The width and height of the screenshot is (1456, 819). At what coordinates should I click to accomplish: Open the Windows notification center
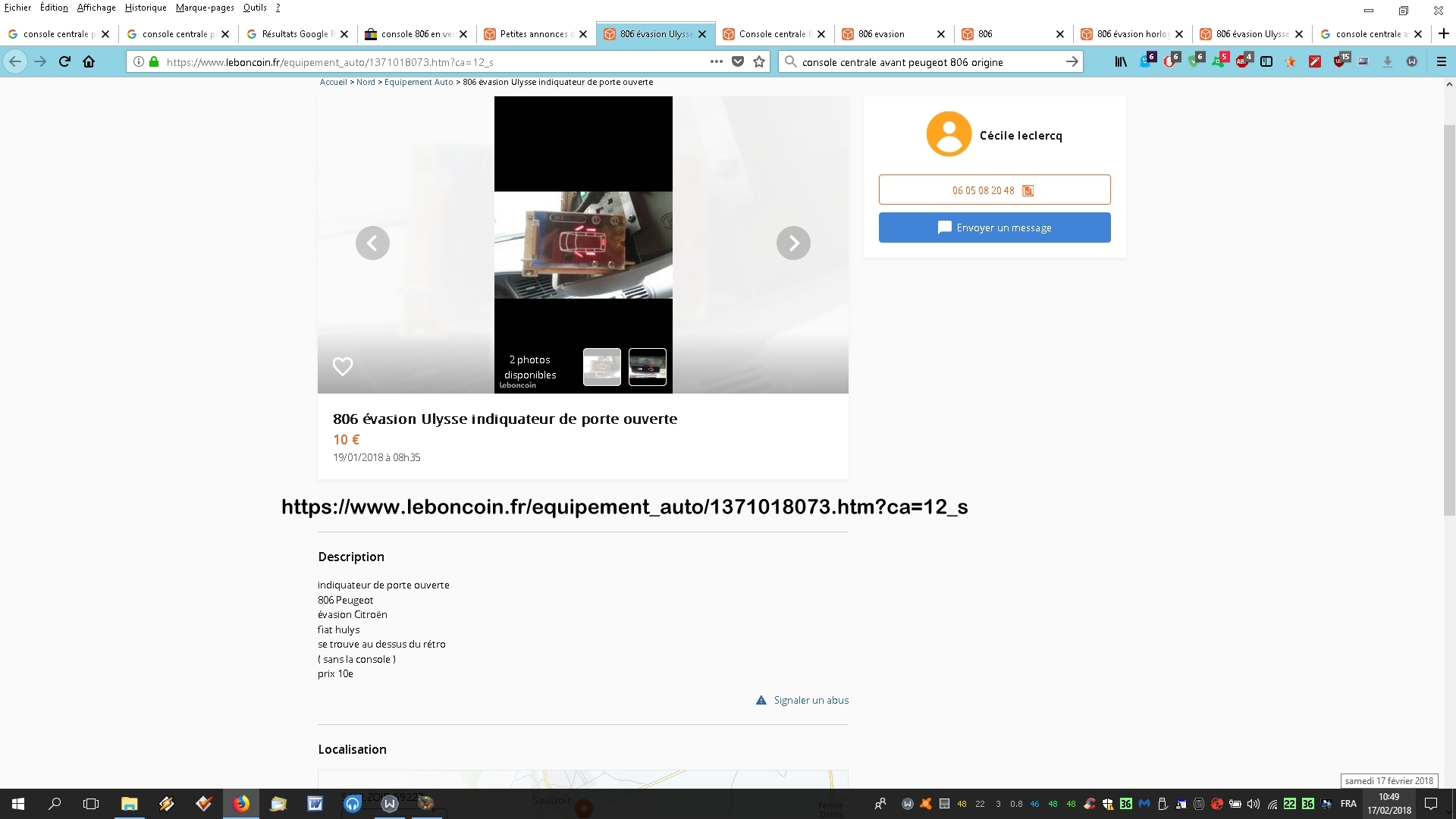point(1431,804)
